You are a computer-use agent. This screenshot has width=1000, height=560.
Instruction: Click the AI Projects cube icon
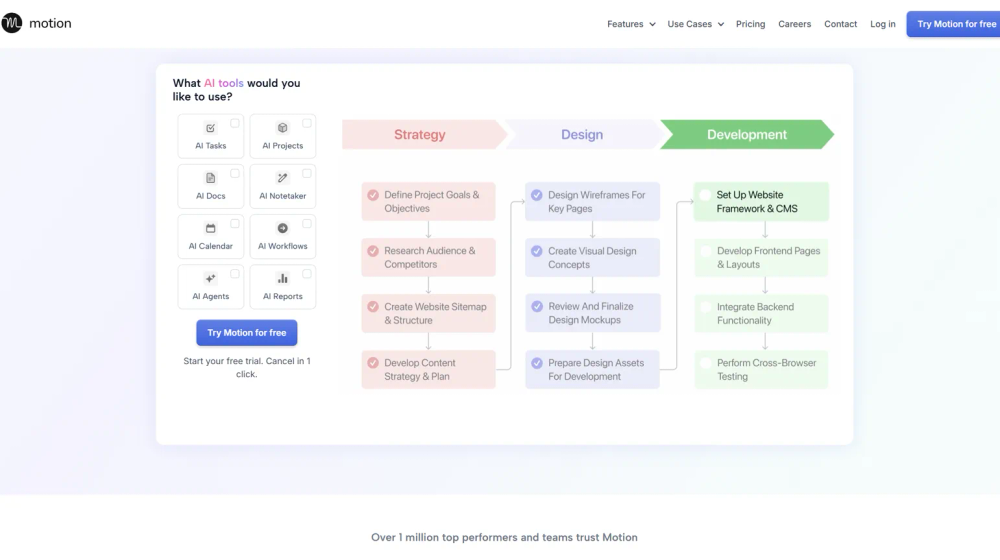click(x=283, y=128)
